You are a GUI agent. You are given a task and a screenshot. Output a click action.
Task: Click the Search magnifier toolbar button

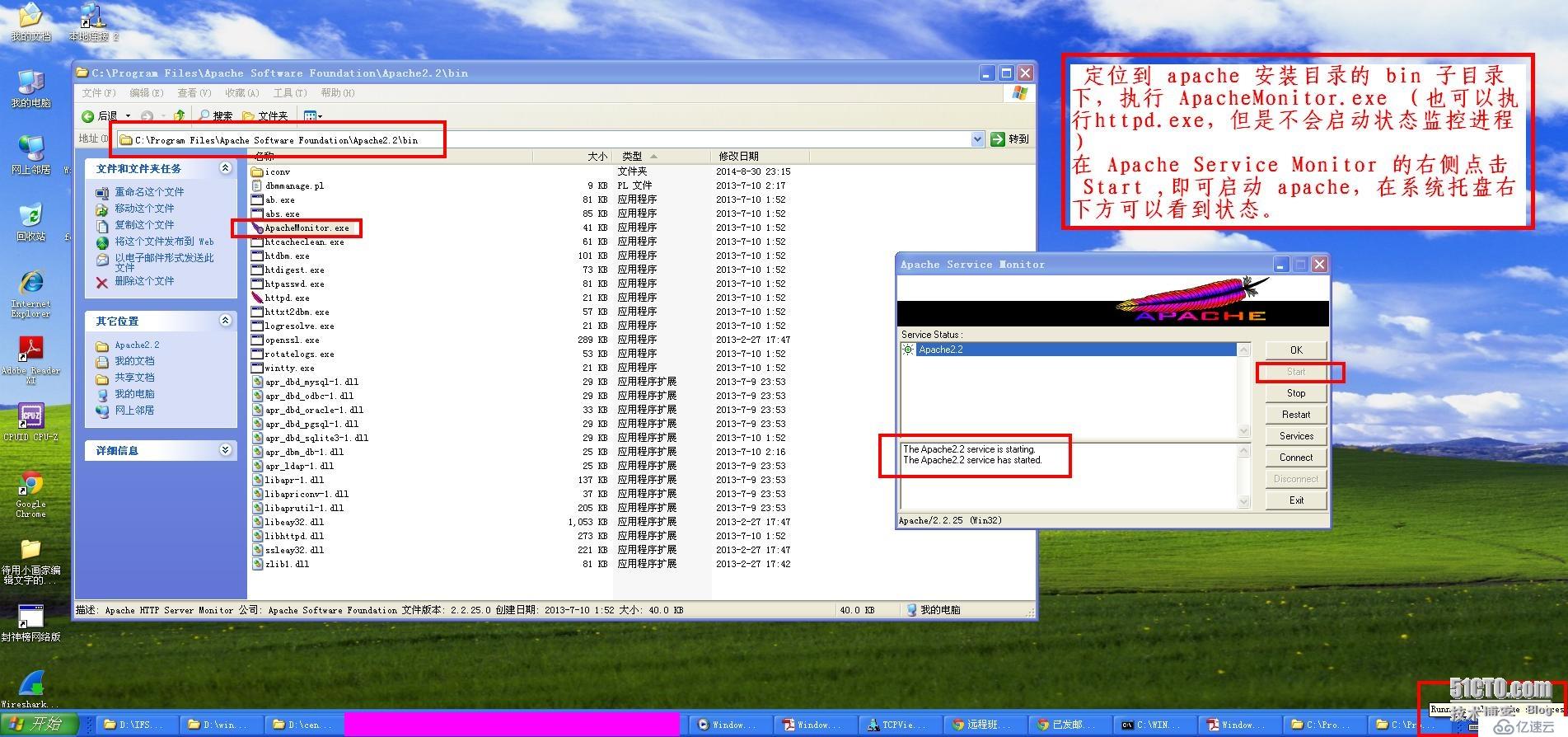(216, 115)
